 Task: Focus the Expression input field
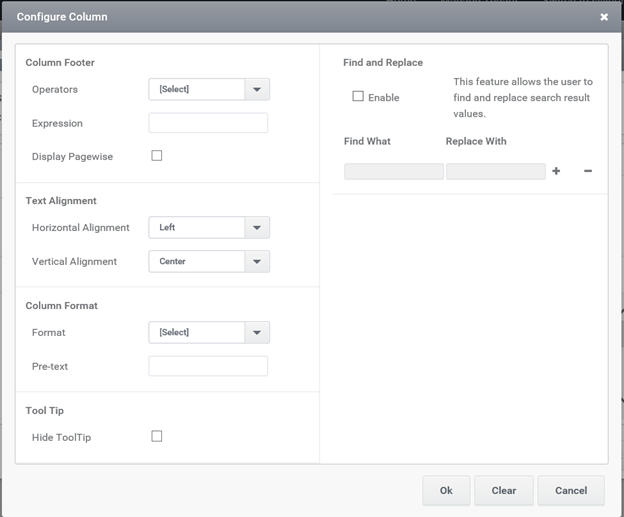[208, 123]
